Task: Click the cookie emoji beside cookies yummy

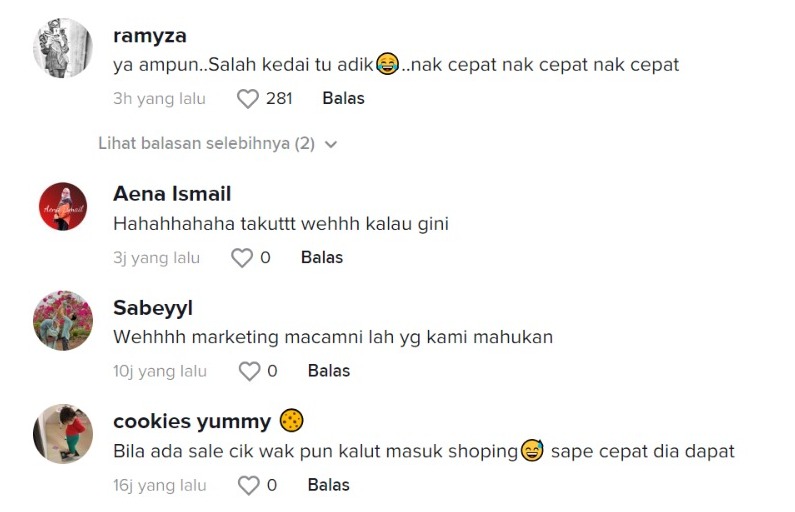Action: [x=292, y=421]
